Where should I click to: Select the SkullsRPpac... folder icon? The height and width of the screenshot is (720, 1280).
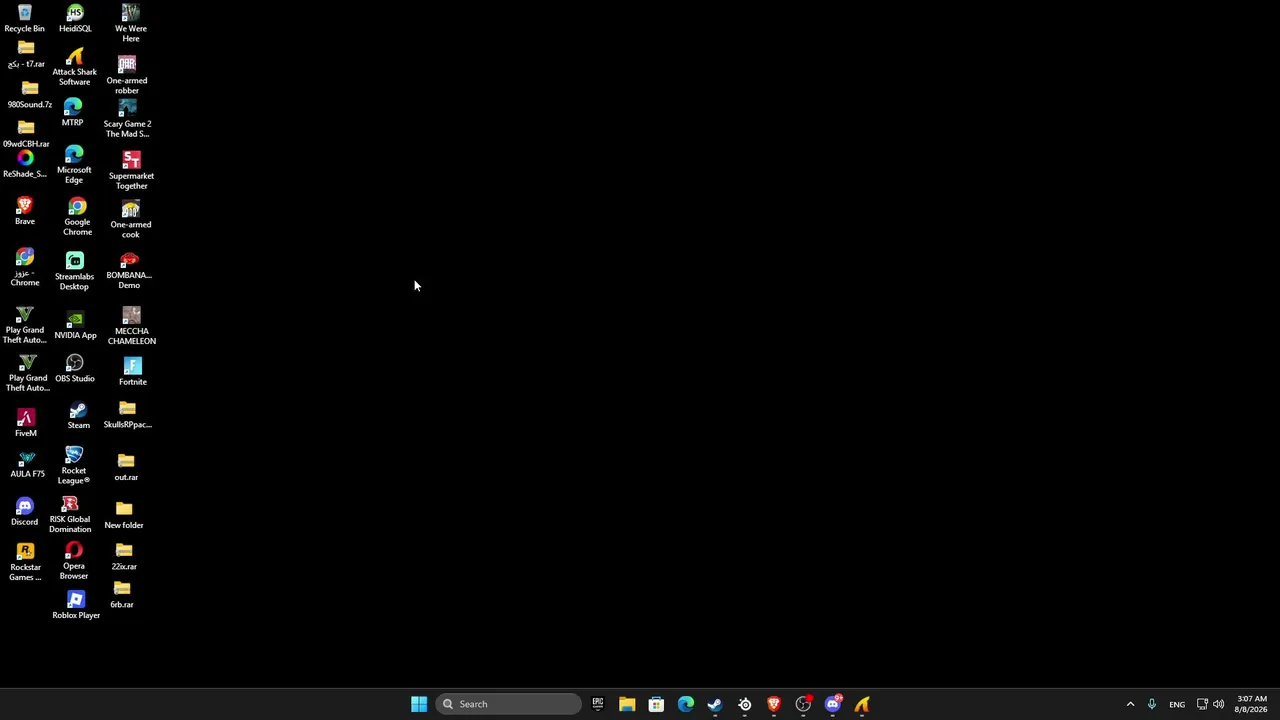pos(127,415)
